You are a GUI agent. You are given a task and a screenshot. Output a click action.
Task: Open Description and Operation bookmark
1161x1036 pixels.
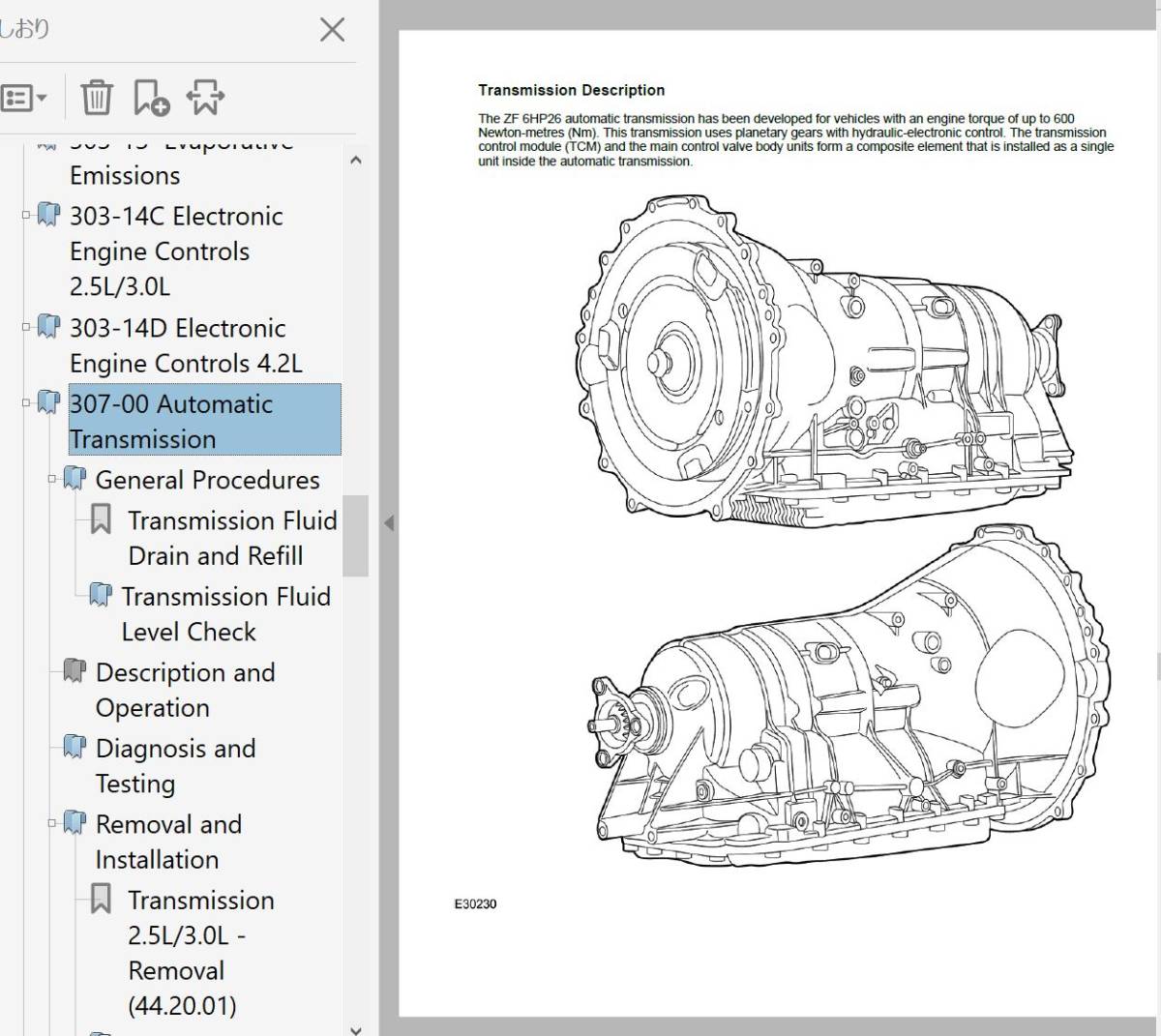click(x=185, y=690)
